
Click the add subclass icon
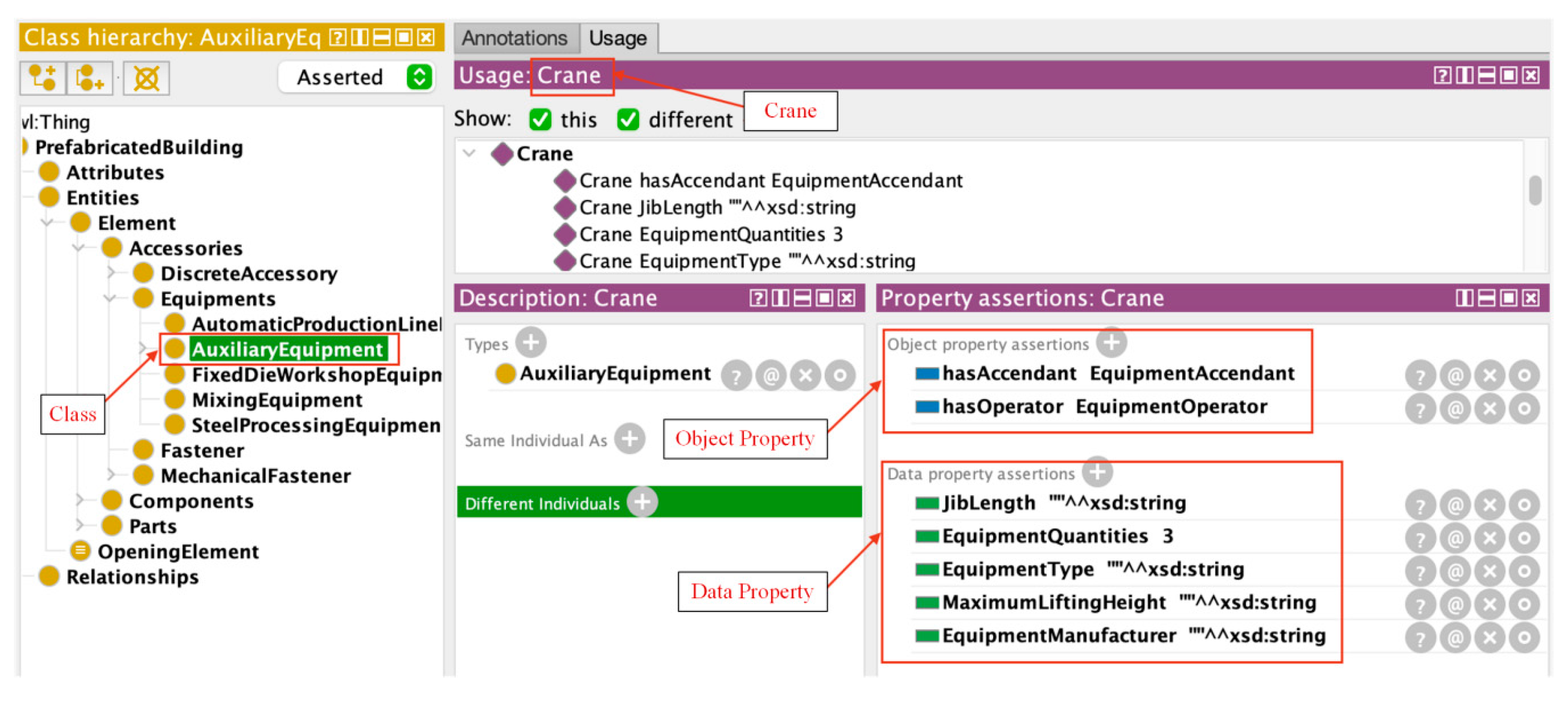pyautogui.click(x=43, y=78)
